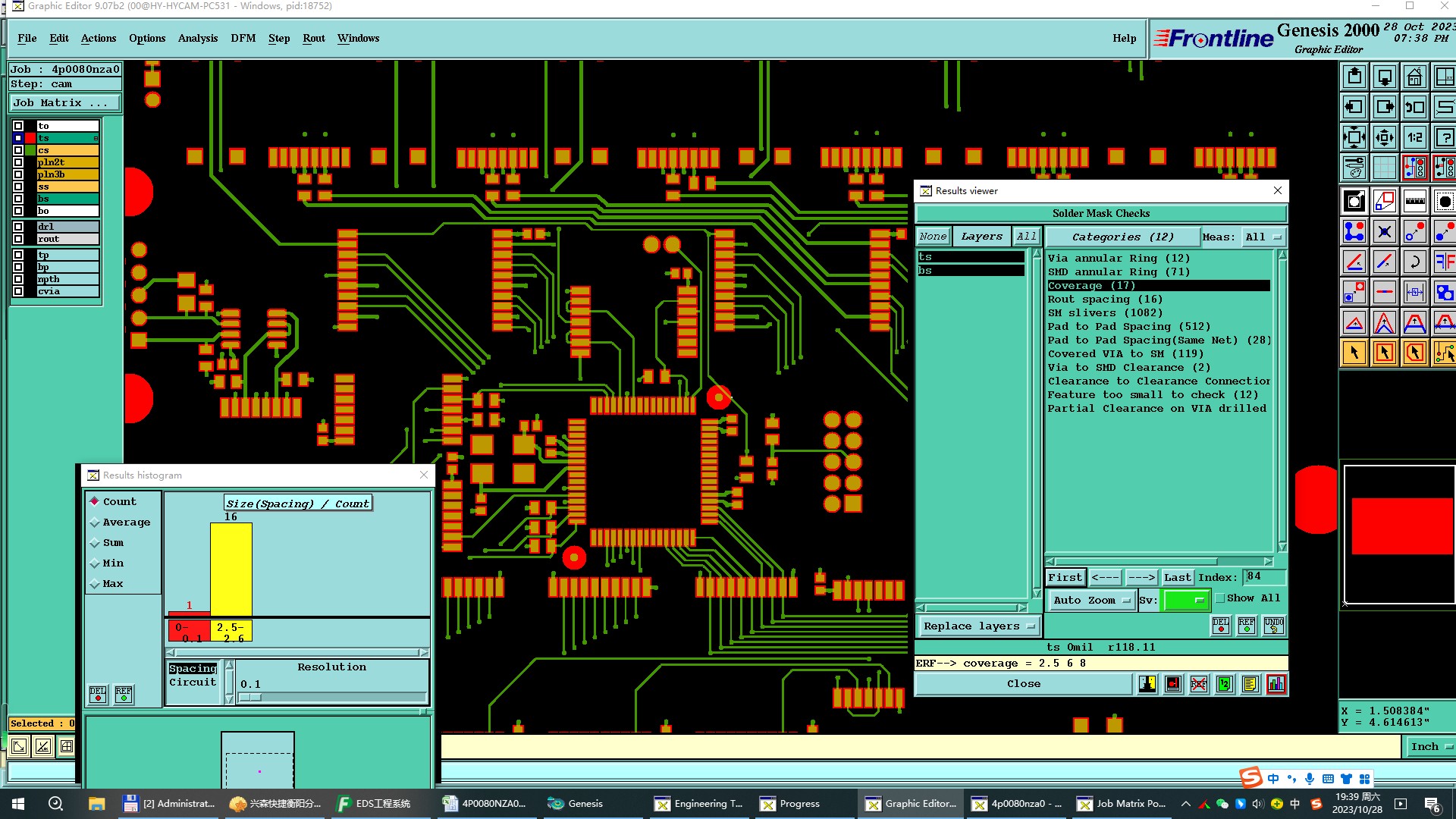Screen dimensions: 1456x819
Task: Click the Home view icon
Action: pos(1414,77)
